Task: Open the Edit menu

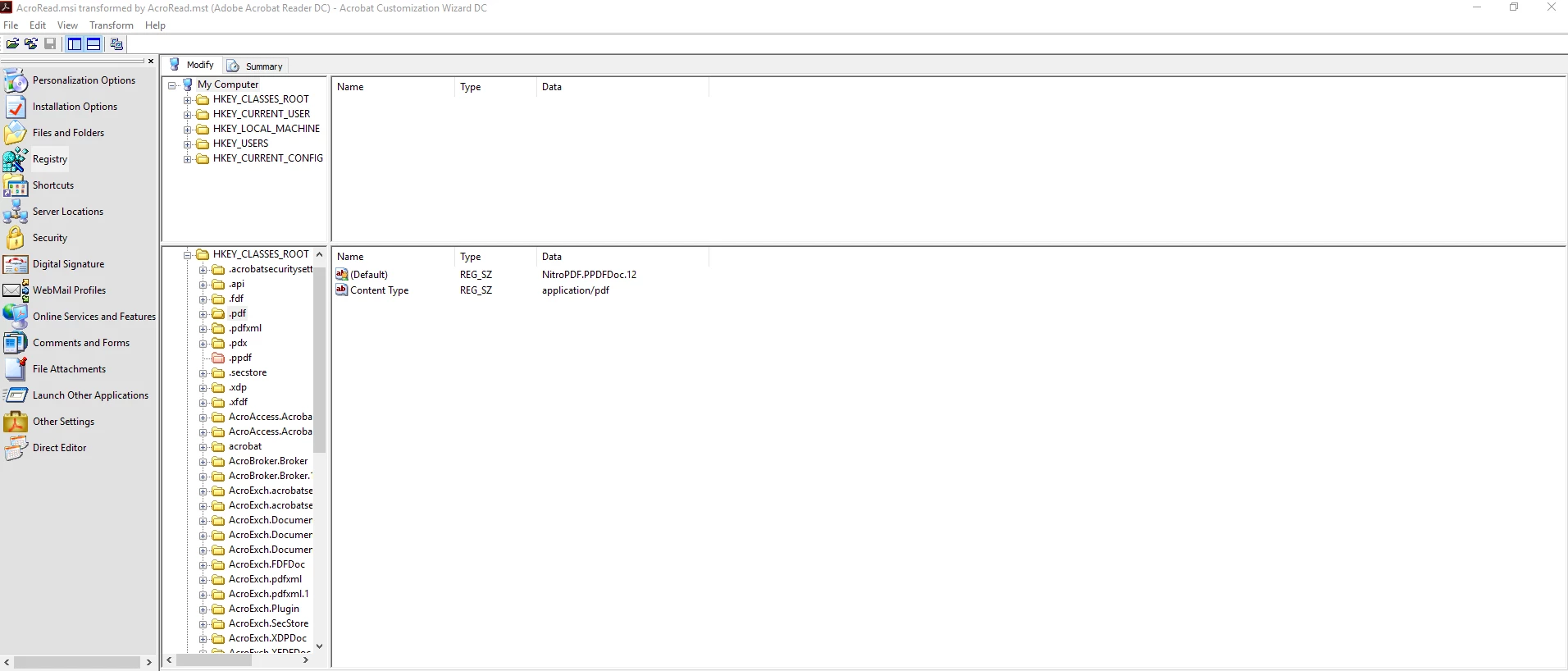Action: point(38,25)
